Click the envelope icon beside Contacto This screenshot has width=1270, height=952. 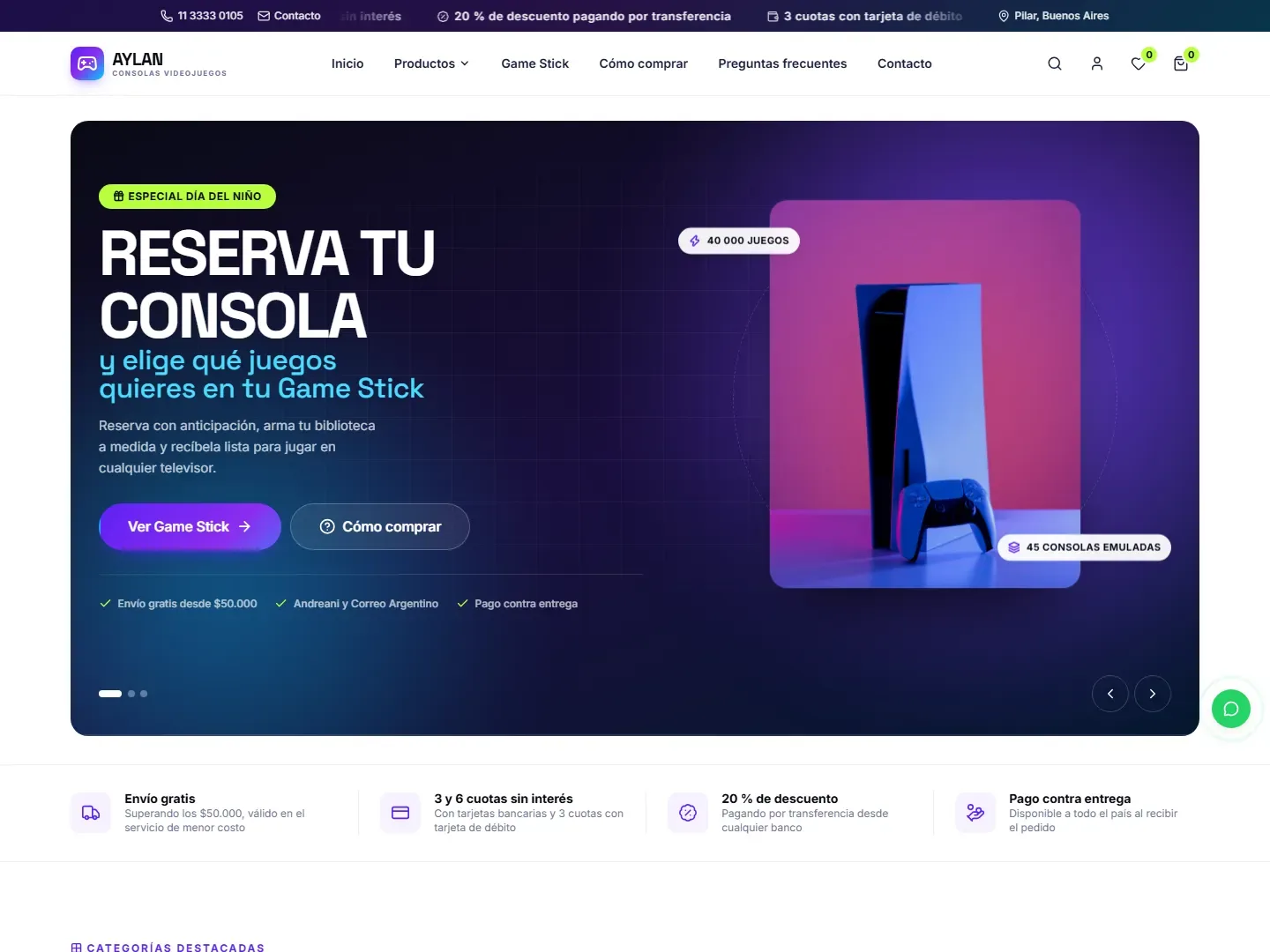coord(264,16)
